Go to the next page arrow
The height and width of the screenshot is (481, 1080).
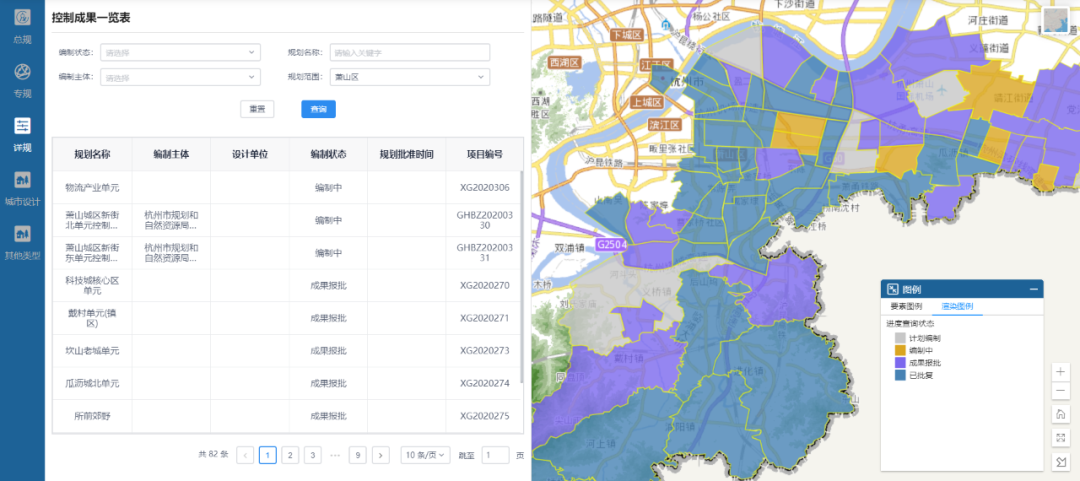click(381, 455)
